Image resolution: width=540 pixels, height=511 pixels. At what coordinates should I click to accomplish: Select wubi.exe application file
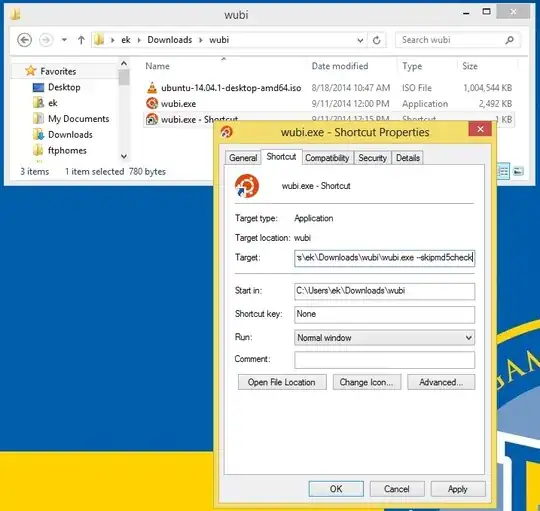[178, 104]
